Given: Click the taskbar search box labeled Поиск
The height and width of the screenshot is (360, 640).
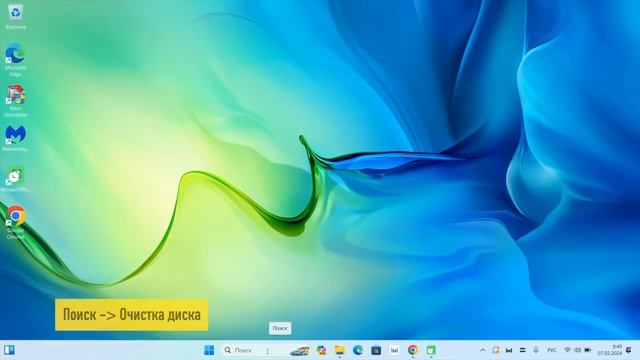Looking at the screenshot, I should [x=266, y=350].
